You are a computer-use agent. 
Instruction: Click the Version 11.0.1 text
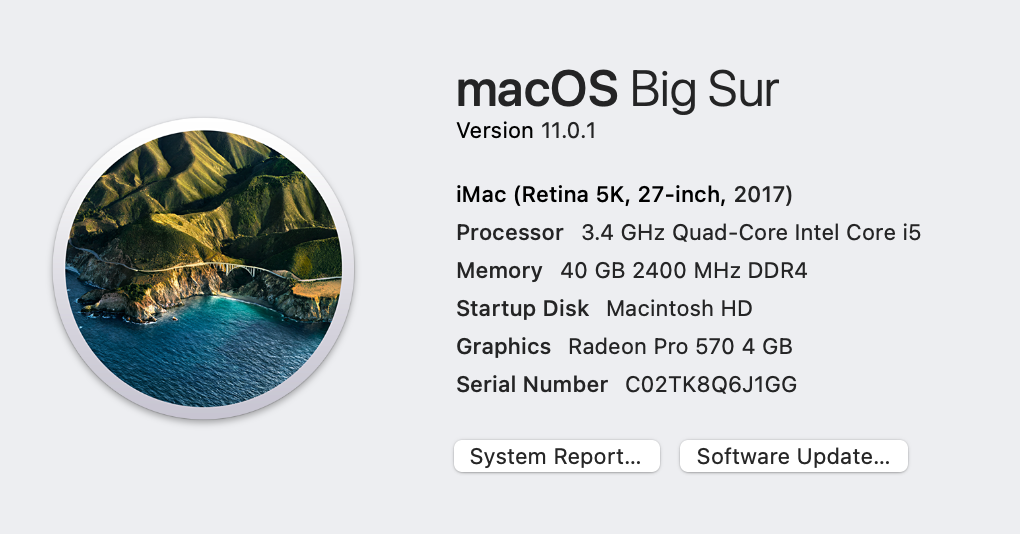526,131
